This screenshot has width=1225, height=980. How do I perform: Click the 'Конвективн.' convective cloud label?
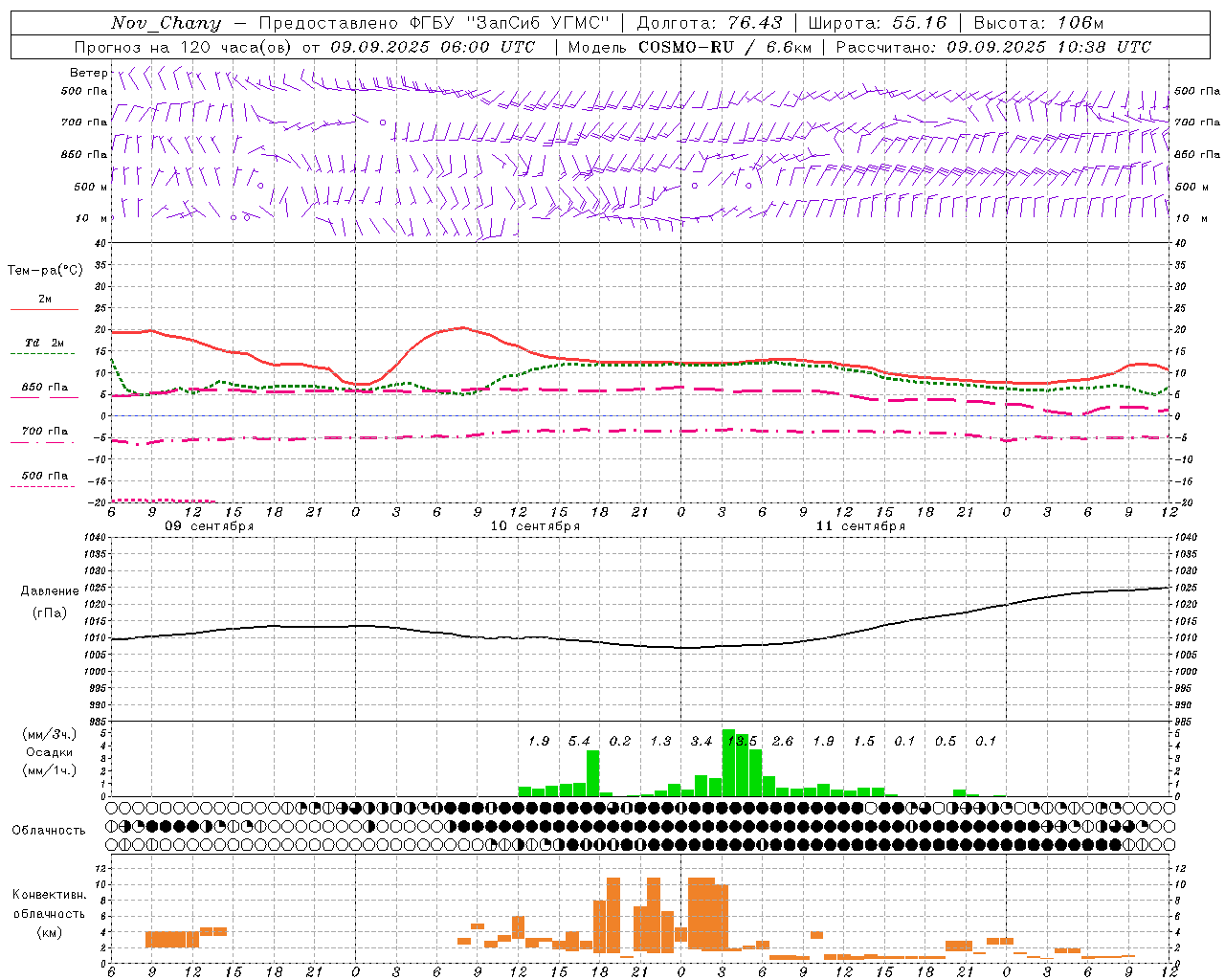point(50,895)
